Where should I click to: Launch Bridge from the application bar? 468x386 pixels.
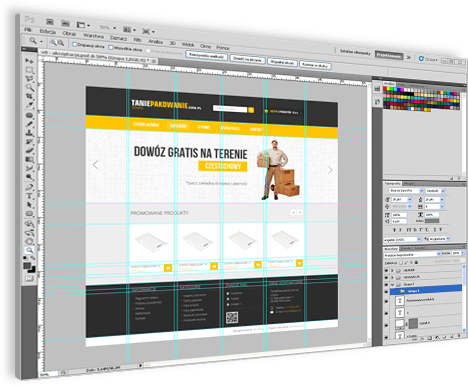[x=50, y=22]
